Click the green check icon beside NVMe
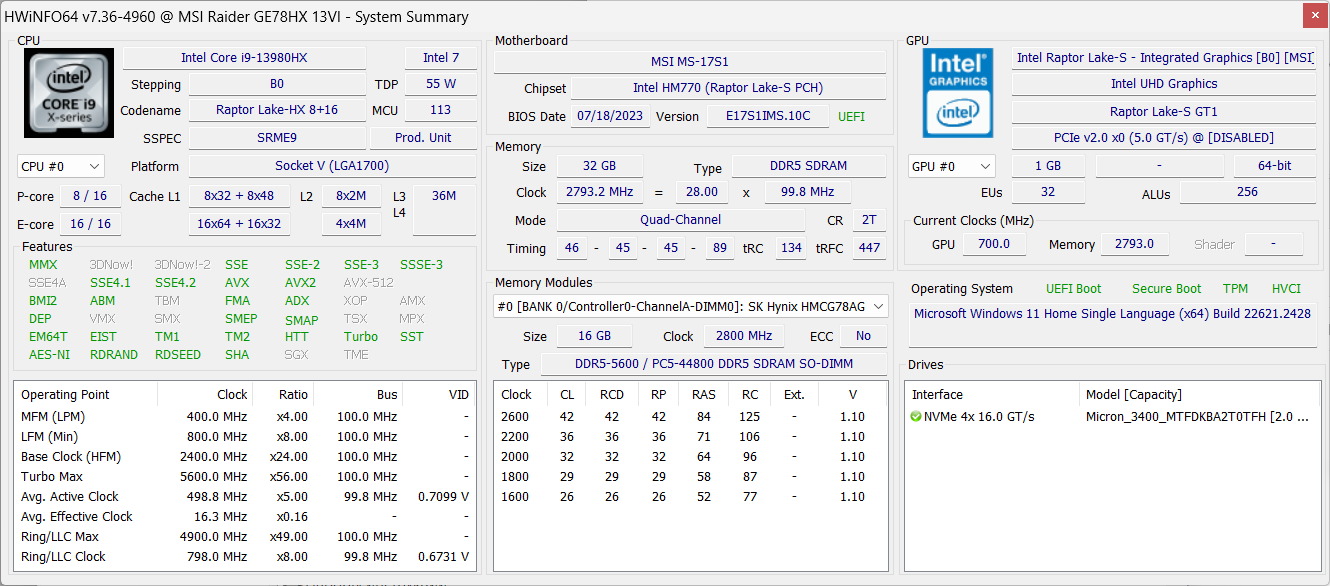 [x=916, y=417]
